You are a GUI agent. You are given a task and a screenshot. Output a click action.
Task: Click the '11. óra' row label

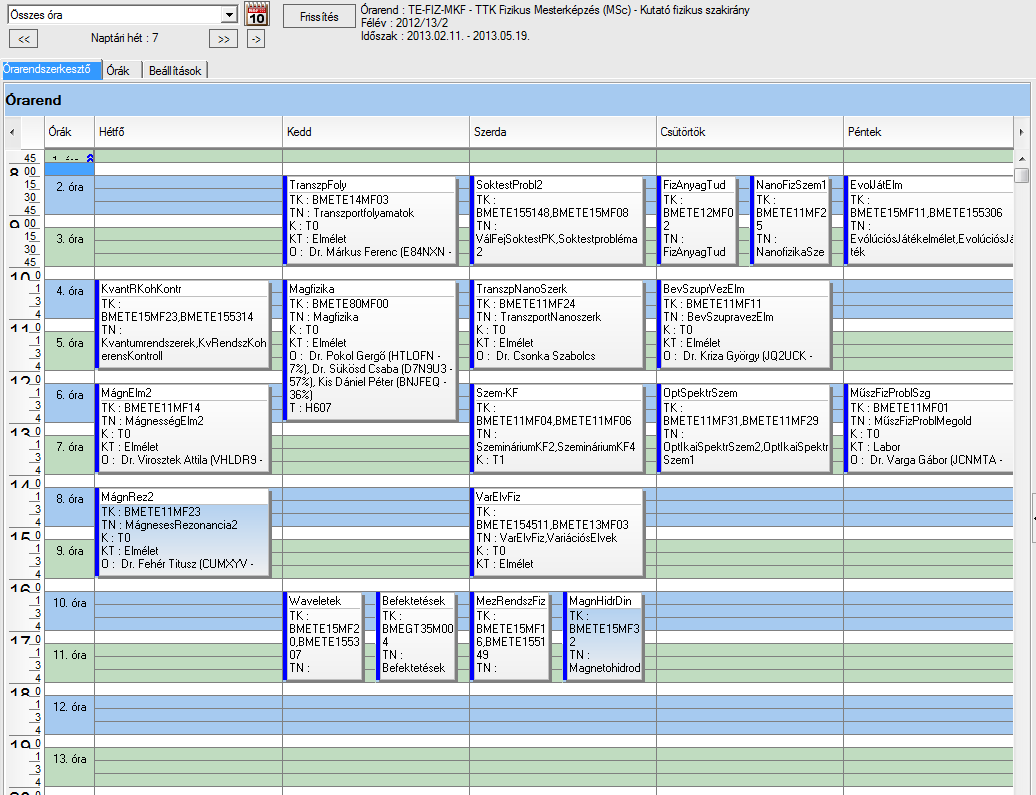tap(69, 656)
